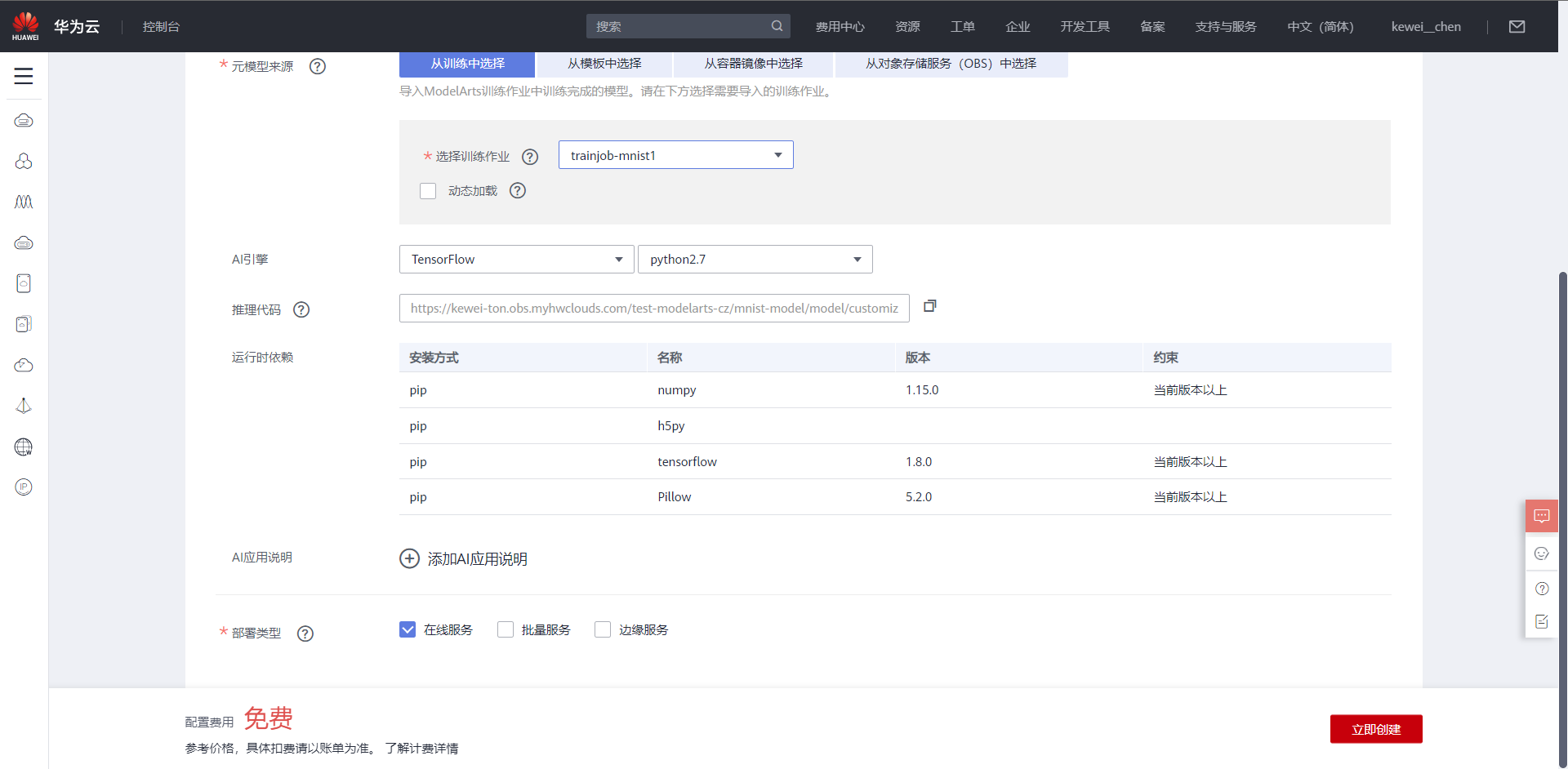Open the elastic cloud server sidebar icon below hamburger
The width and height of the screenshot is (1568, 769).
coord(24,121)
